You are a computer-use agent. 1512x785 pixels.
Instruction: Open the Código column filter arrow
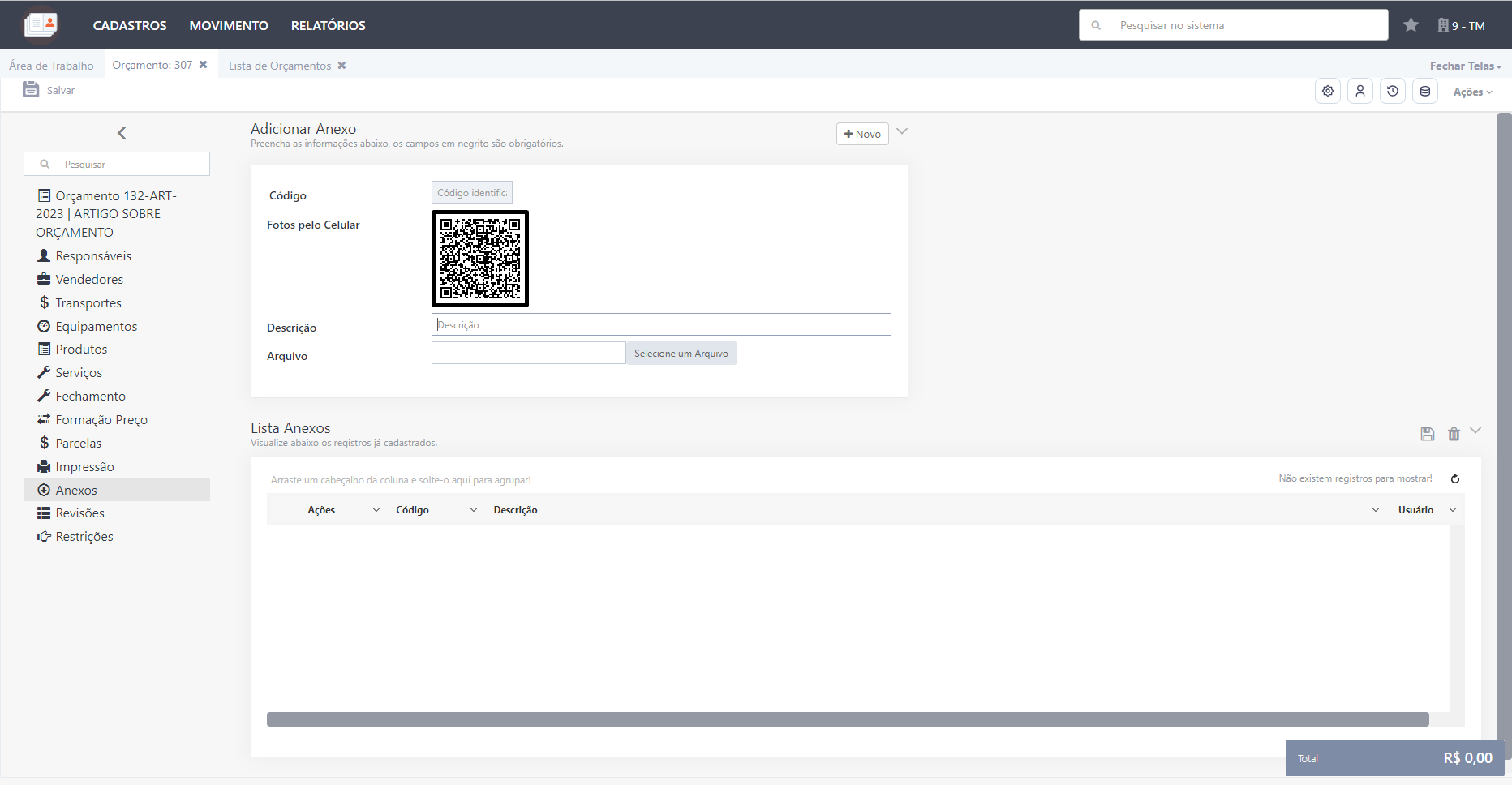(x=474, y=510)
